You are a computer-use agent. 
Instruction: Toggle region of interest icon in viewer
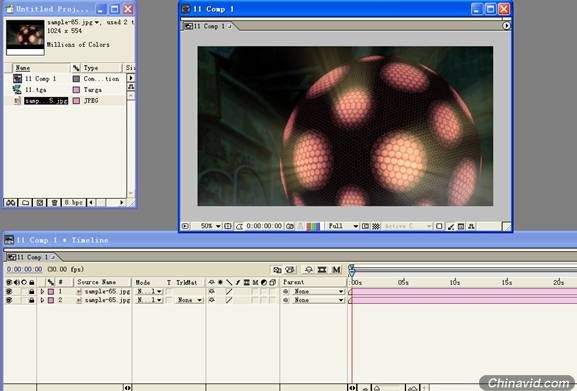(365, 226)
